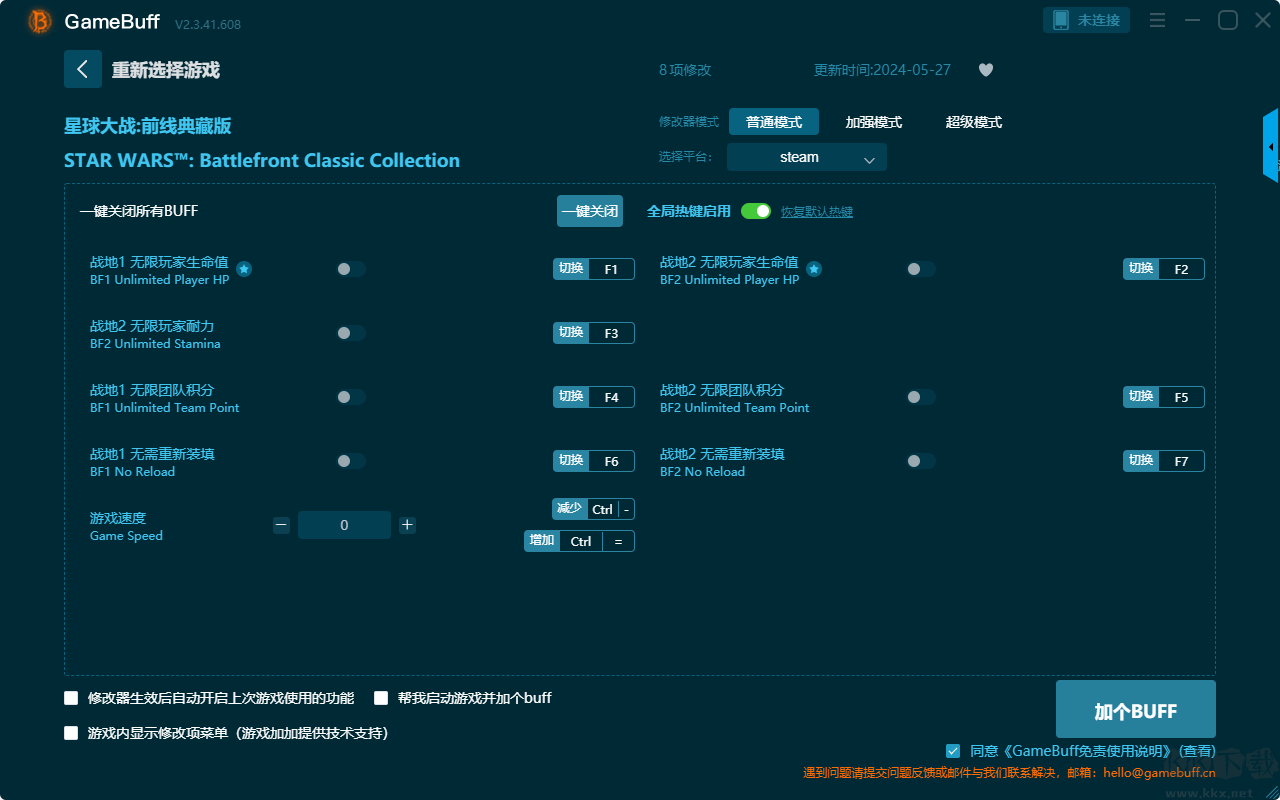1280x800 pixels.
Task: Click Ctrl key field in 减少 hotkey row
Action: pyautogui.click(x=602, y=509)
